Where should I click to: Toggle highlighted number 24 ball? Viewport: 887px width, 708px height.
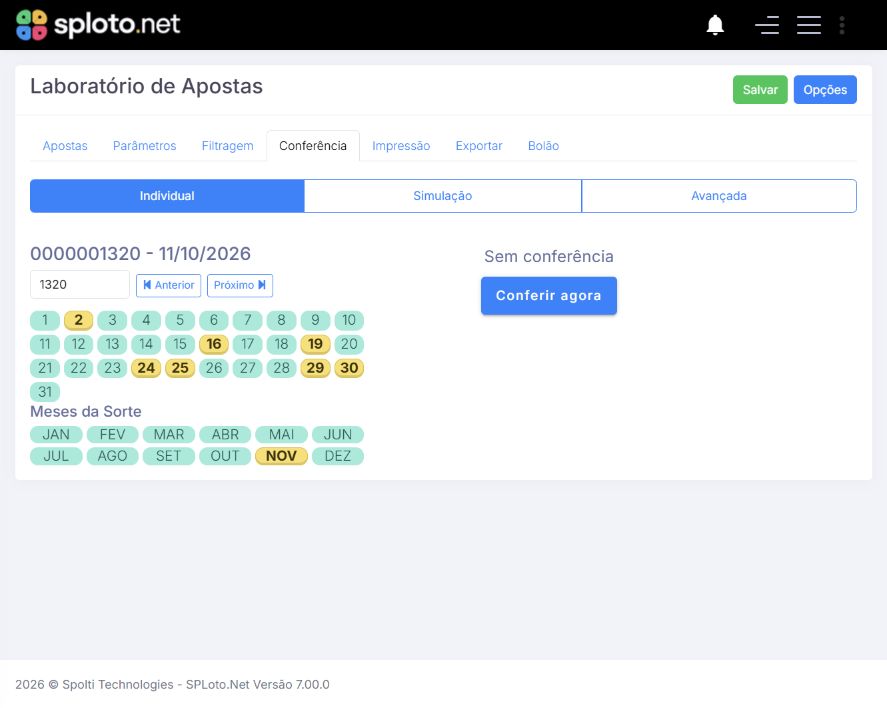click(146, 368)
